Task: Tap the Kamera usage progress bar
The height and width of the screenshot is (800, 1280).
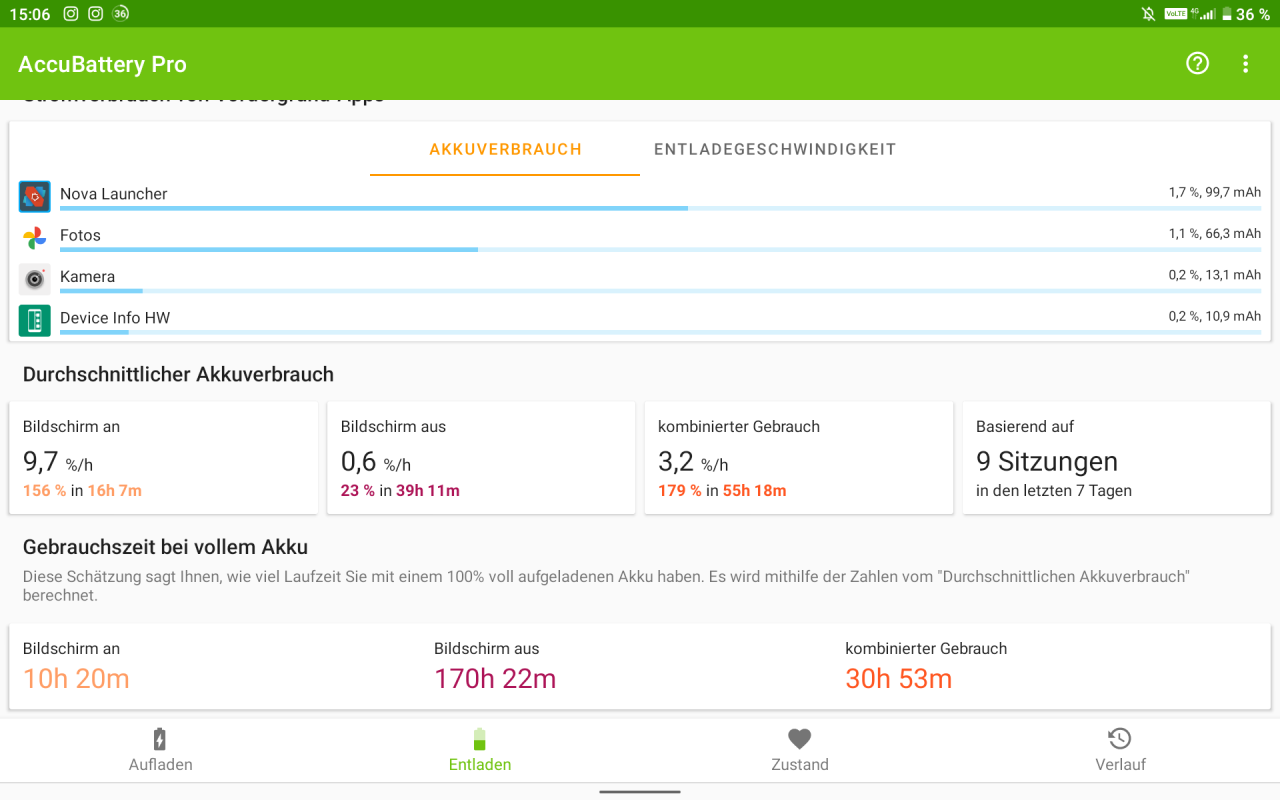Action: (x=660, y=291)
